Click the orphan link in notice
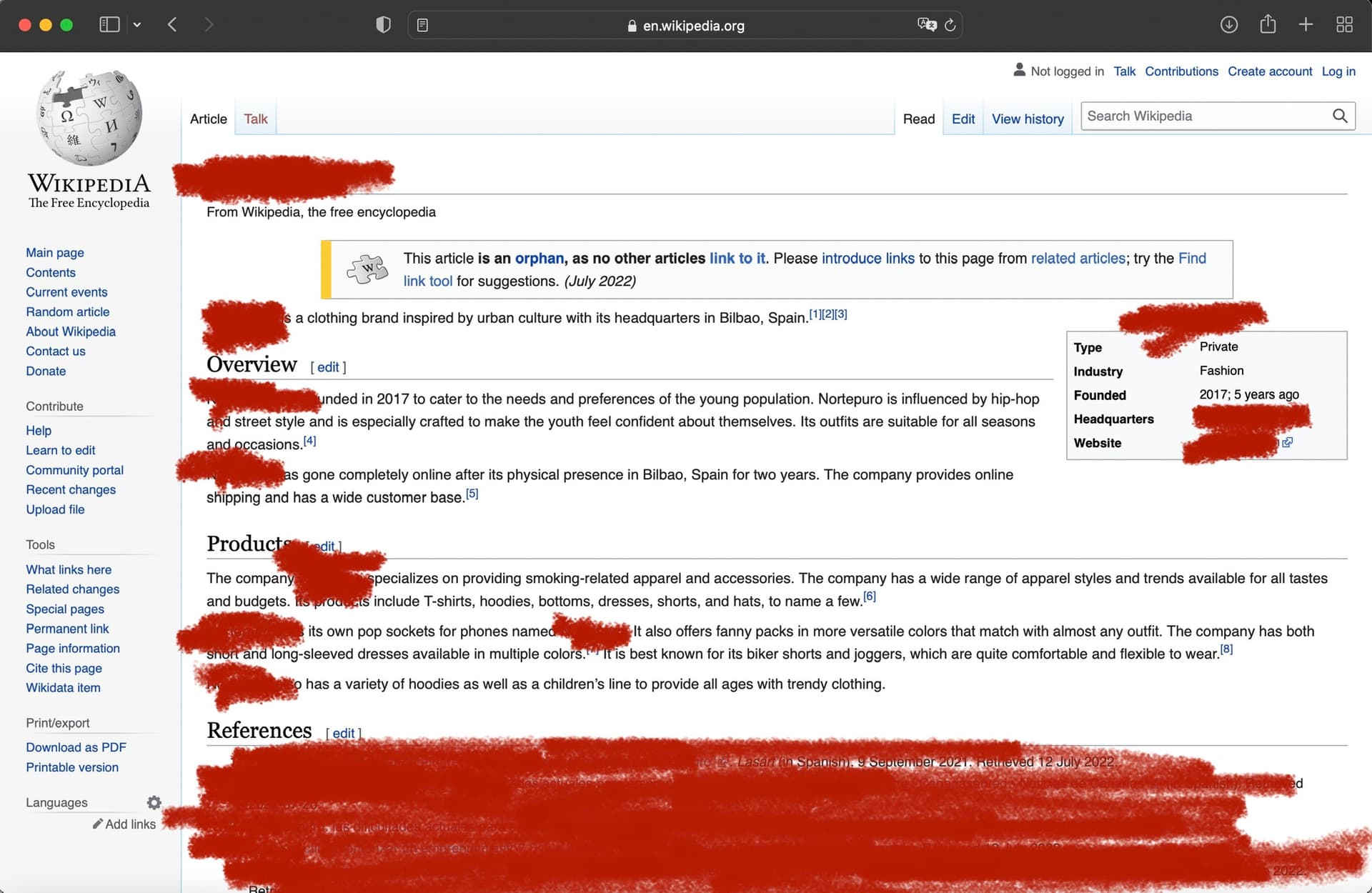The height and width of the screenshot is (893, 1372). coord(540,259)
